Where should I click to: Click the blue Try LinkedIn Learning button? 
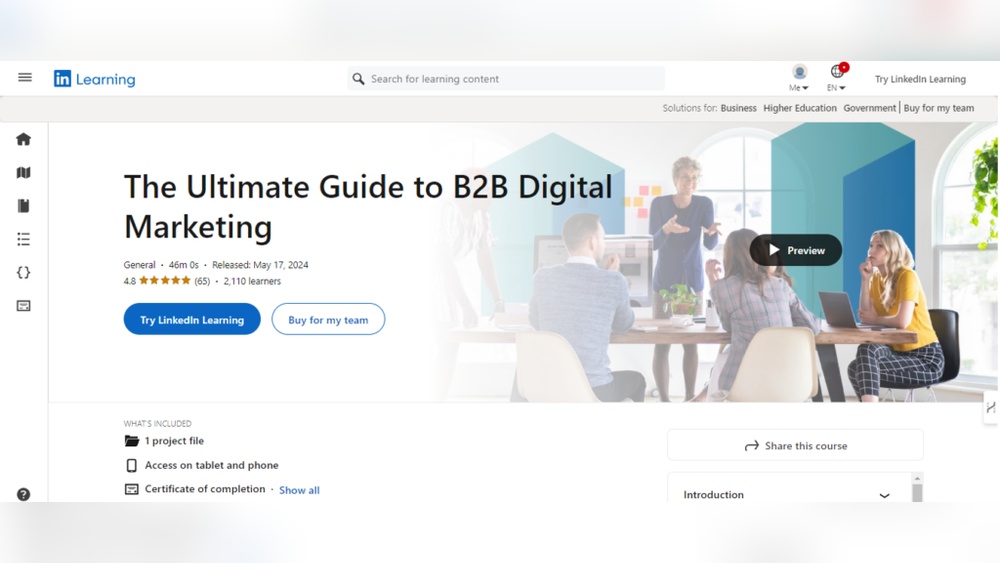pyautogui.click(x=192, y=319)
